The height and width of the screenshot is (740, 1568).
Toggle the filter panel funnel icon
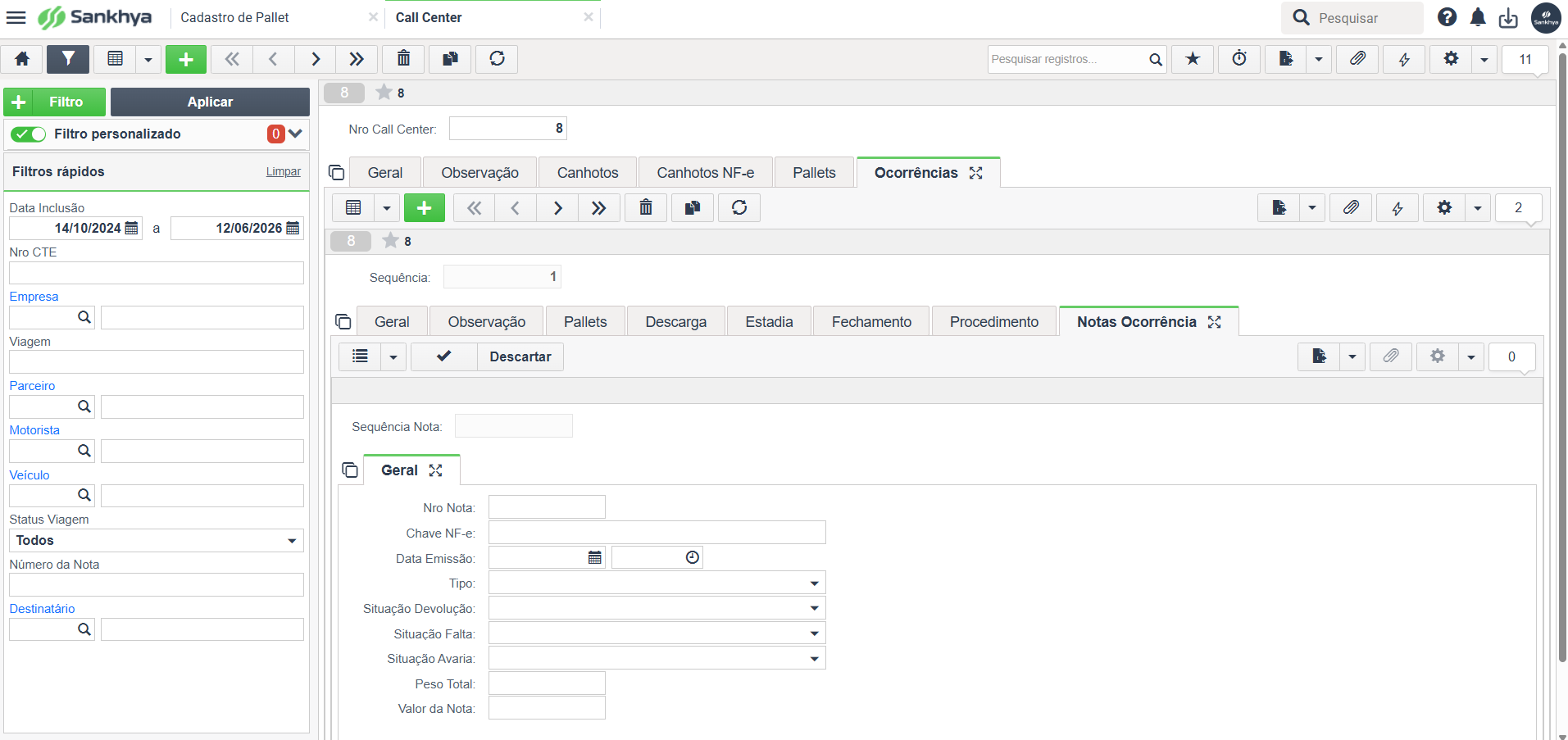(68, 59)
